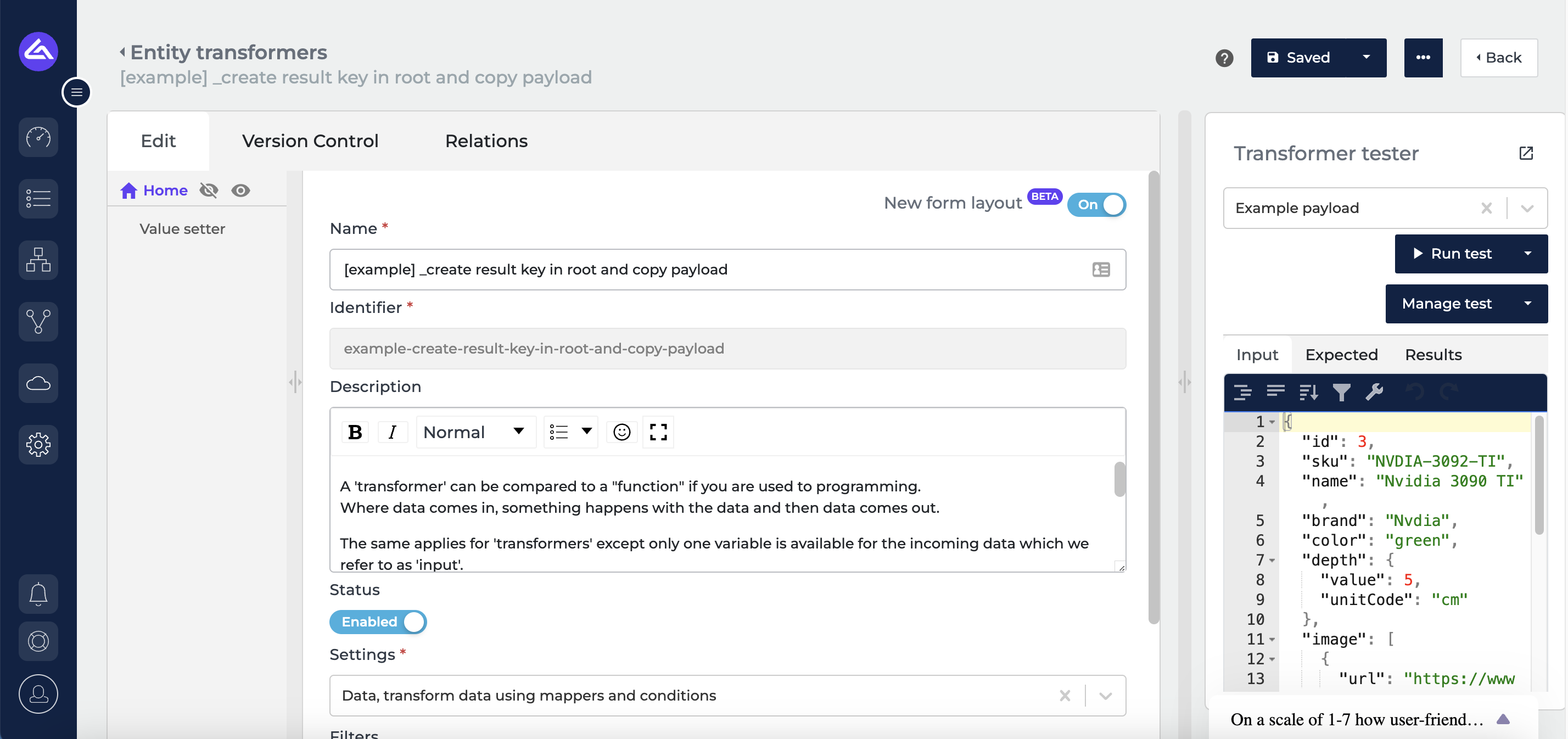This screenshot has width=1568, height=739.
Task: Select the Results tab in Transformer tester
Action: tap(1433, 355)
